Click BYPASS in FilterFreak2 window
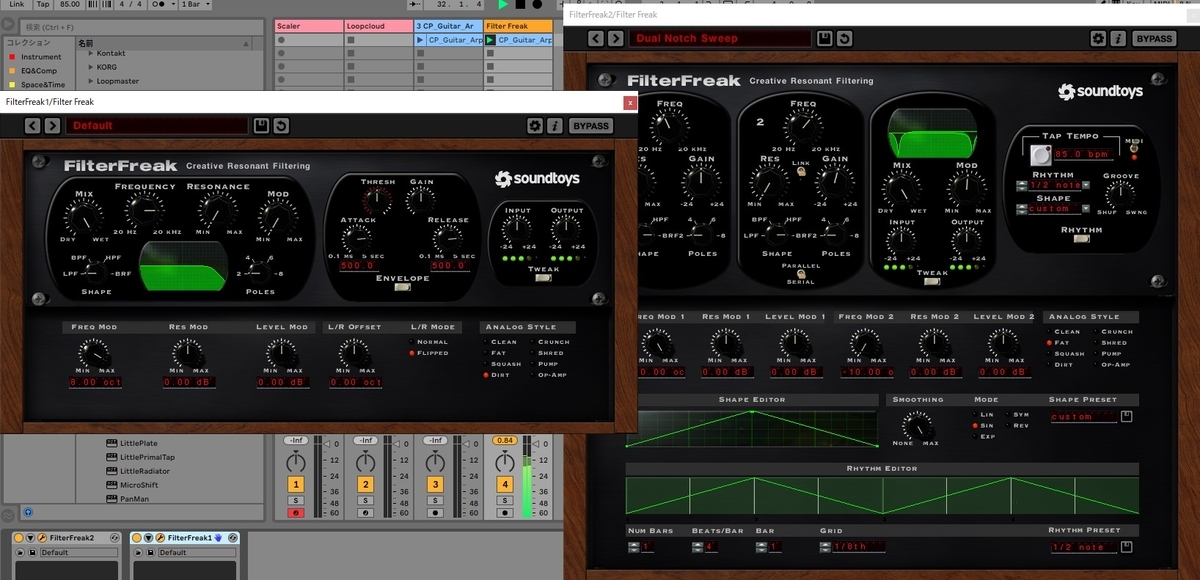The height and width of the screenshot is (580, 1200). (x=1154, y=38)
